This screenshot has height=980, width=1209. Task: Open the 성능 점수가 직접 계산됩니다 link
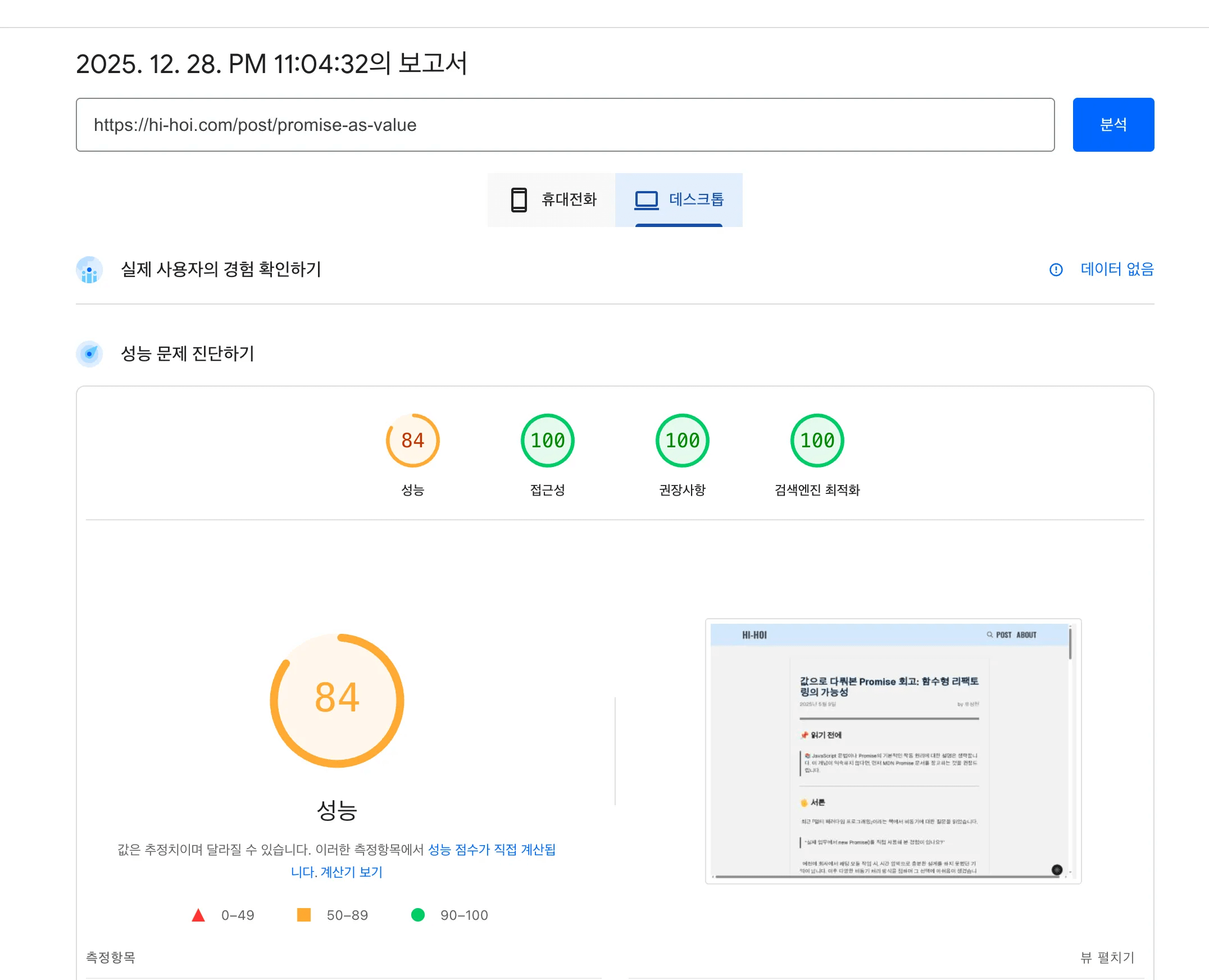coord(492,850)
